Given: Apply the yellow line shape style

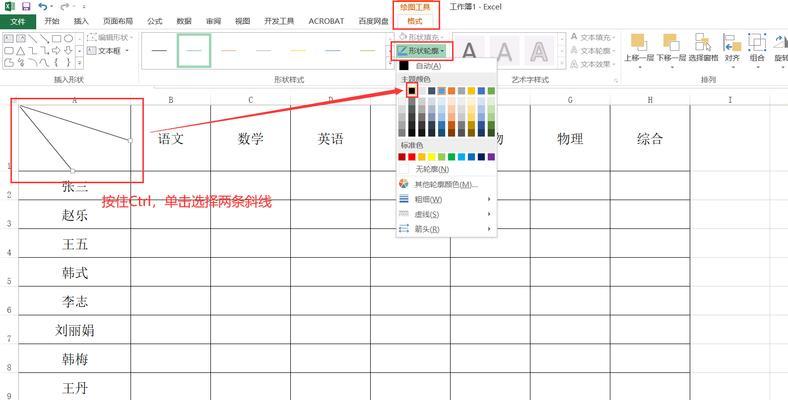Looking at the screenshot, I should tap(298, 51).
